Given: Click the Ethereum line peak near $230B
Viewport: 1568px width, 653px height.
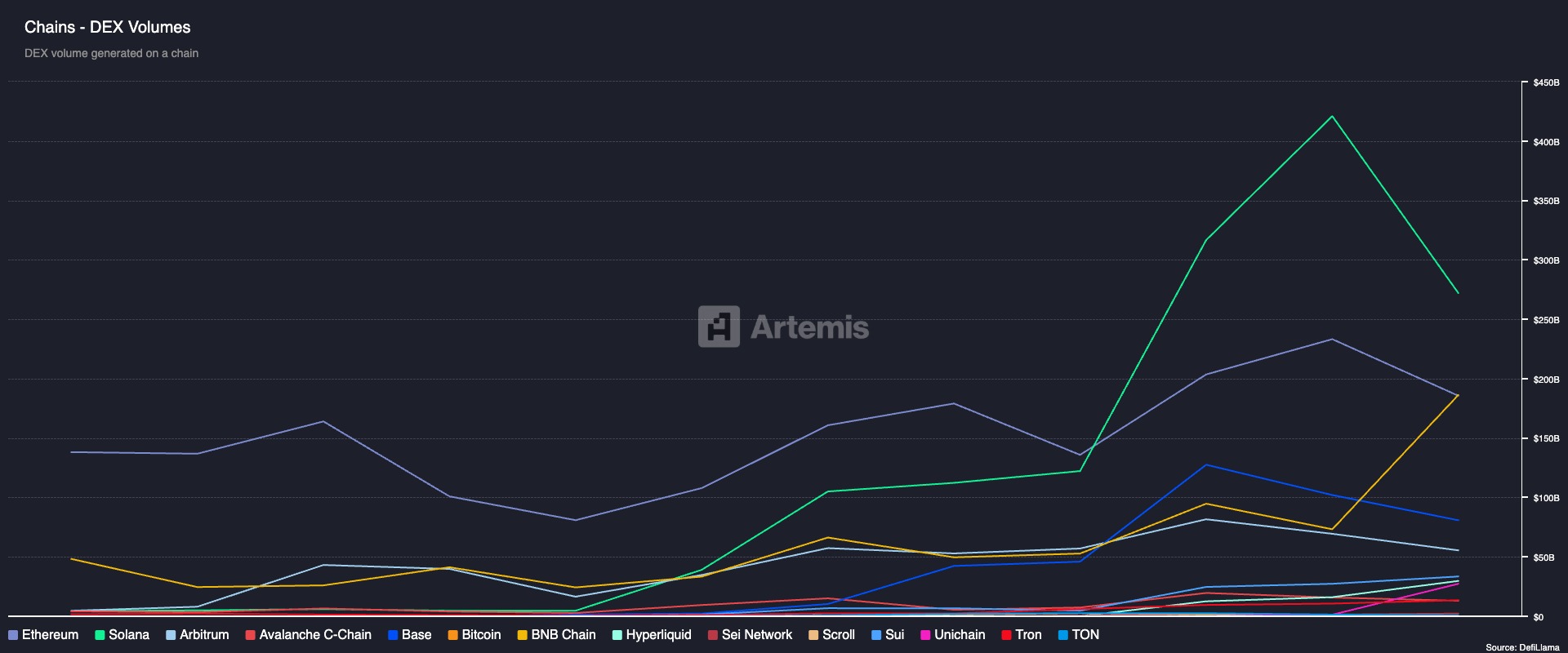Looking at the screenshot, I should click(1332, 339).
